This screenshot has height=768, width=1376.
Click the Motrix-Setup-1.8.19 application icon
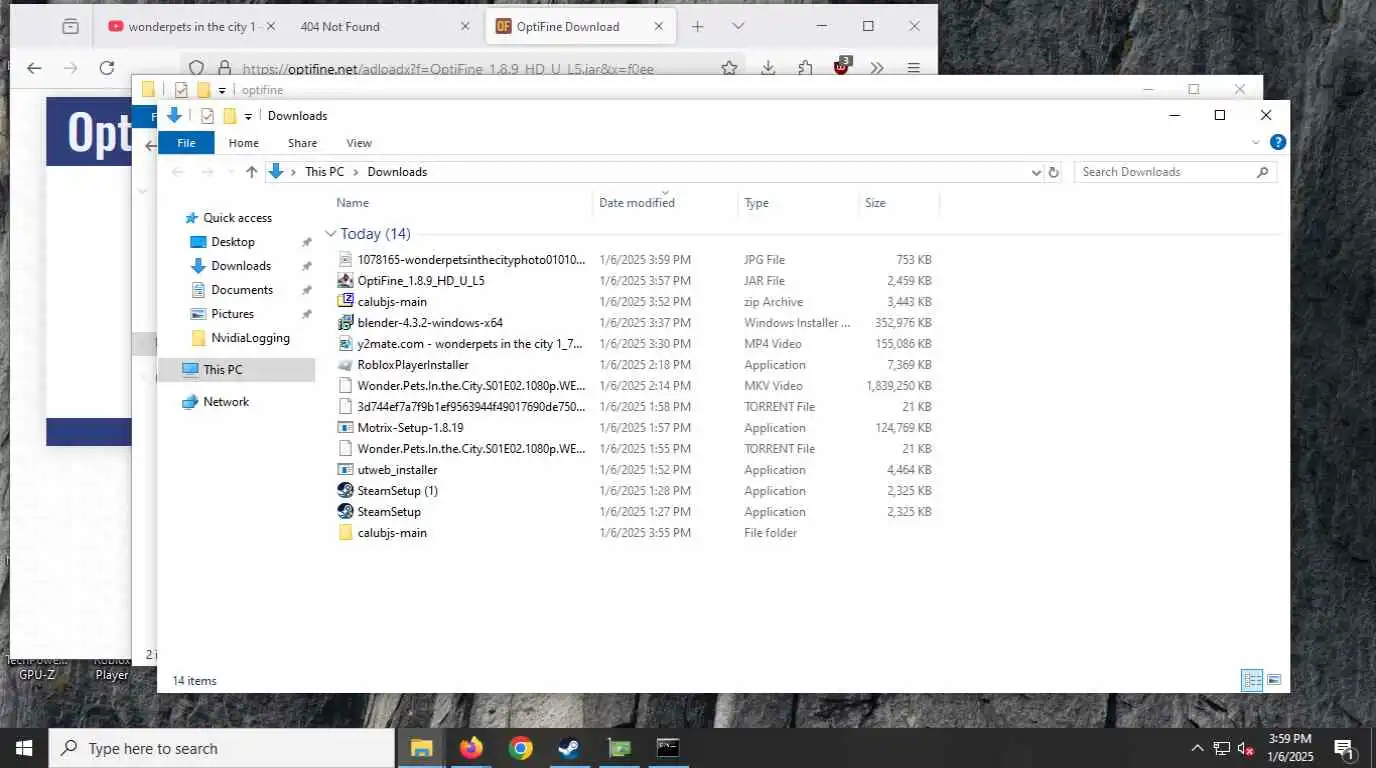tap(345, 428)
